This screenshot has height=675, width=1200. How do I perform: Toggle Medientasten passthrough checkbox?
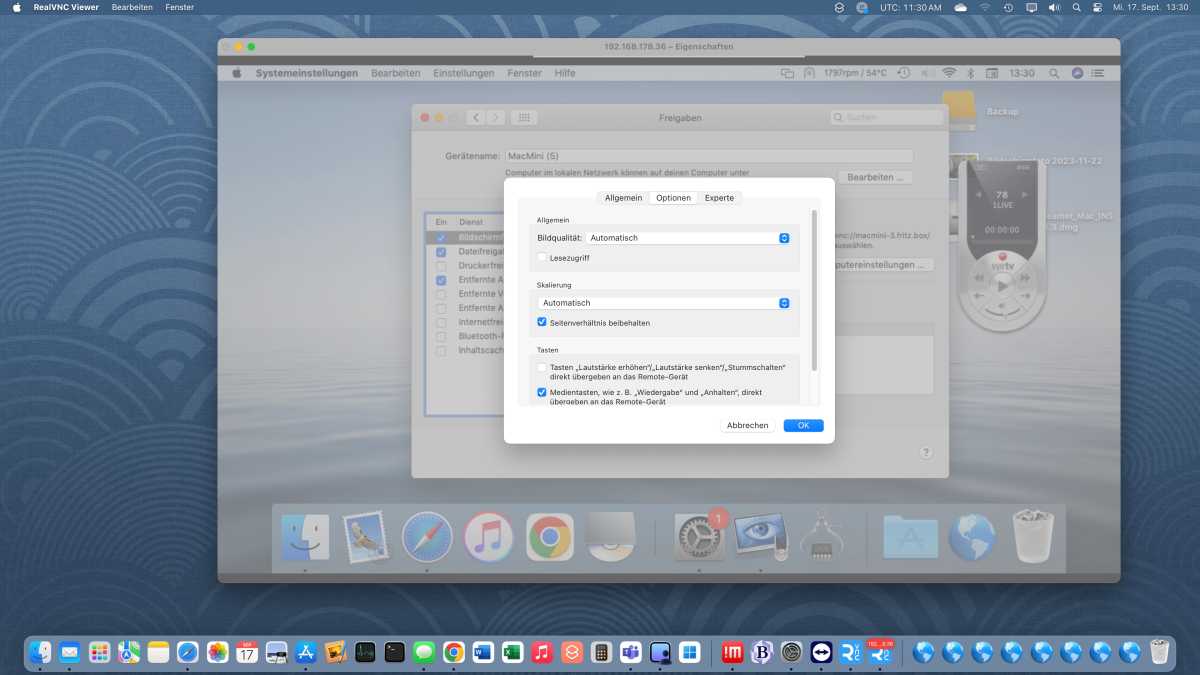pyautogui.click(x=542, y=393)
